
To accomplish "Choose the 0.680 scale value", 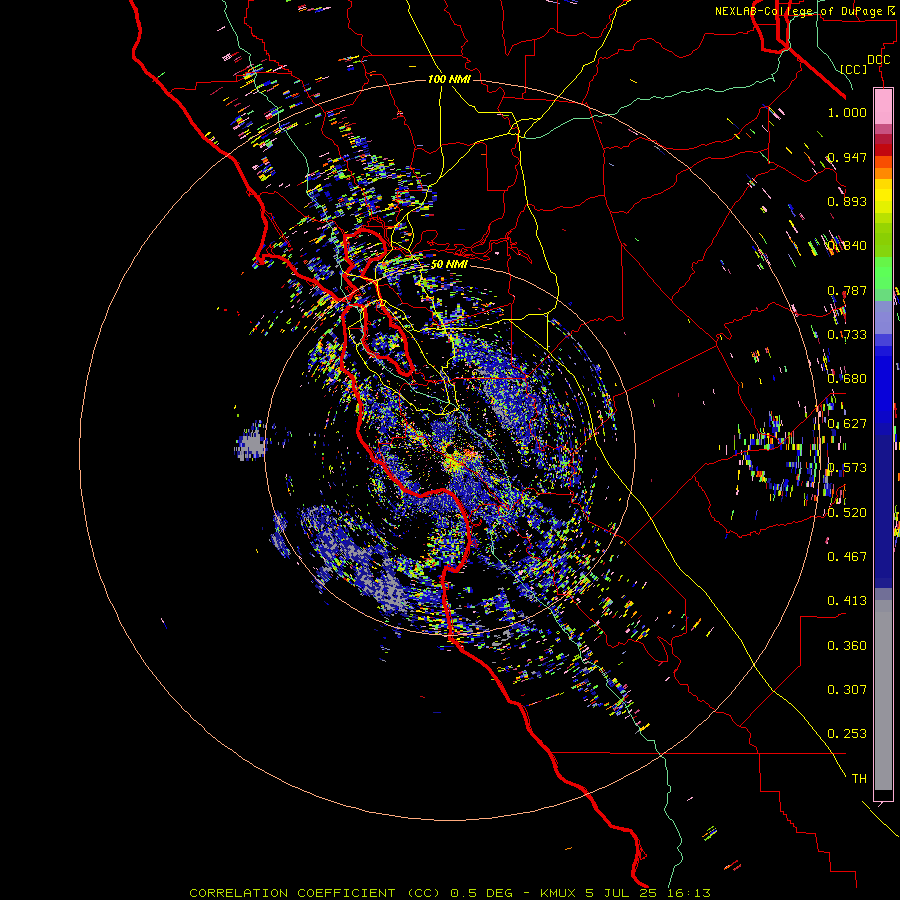I will tap(847, 379).
